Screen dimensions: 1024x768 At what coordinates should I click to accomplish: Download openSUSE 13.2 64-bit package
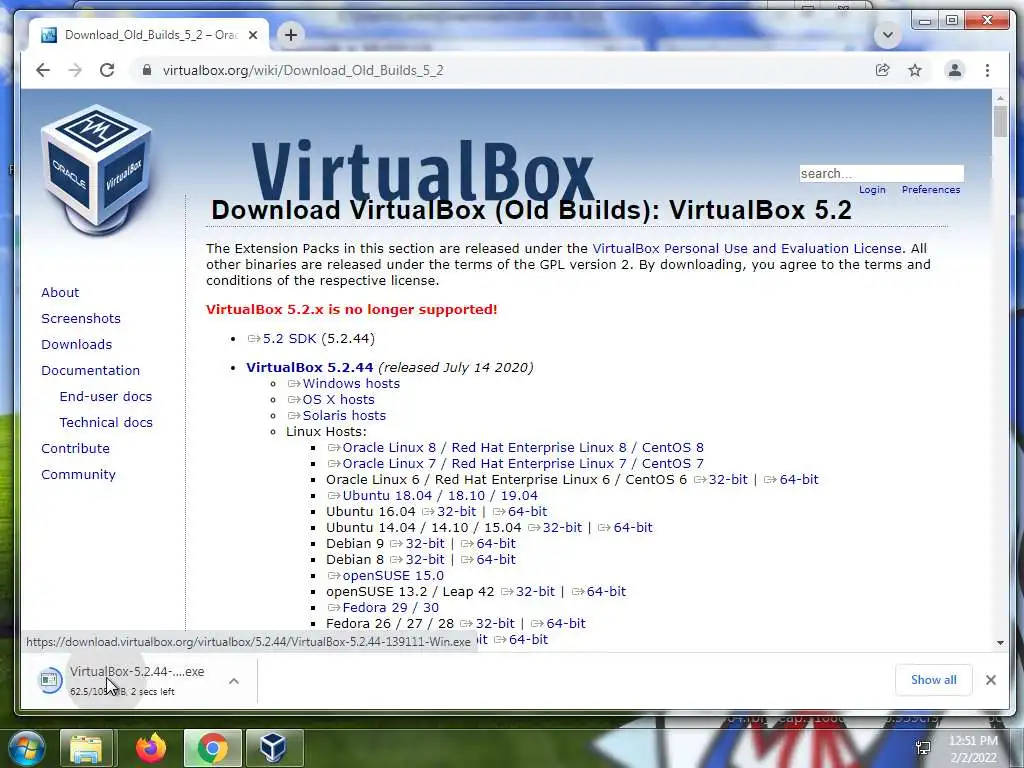pyautogui.click(x=599, y=592)
